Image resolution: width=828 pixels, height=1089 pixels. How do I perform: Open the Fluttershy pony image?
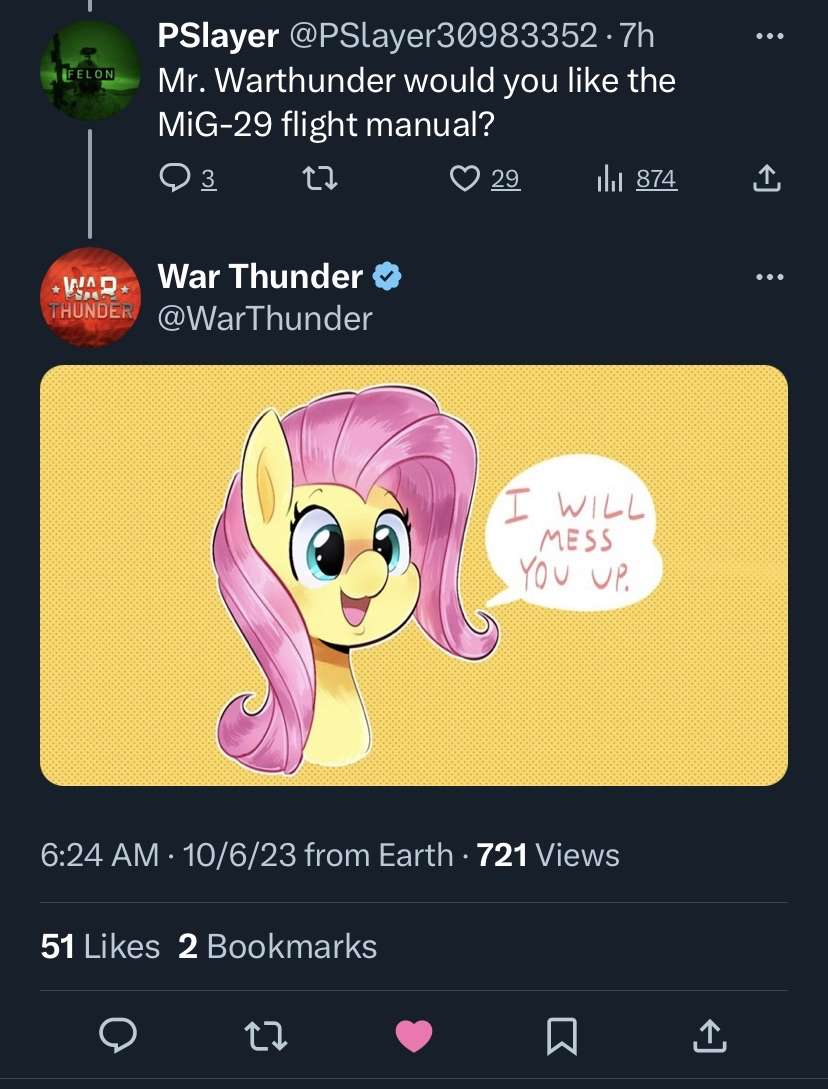[x=414, y=575]
